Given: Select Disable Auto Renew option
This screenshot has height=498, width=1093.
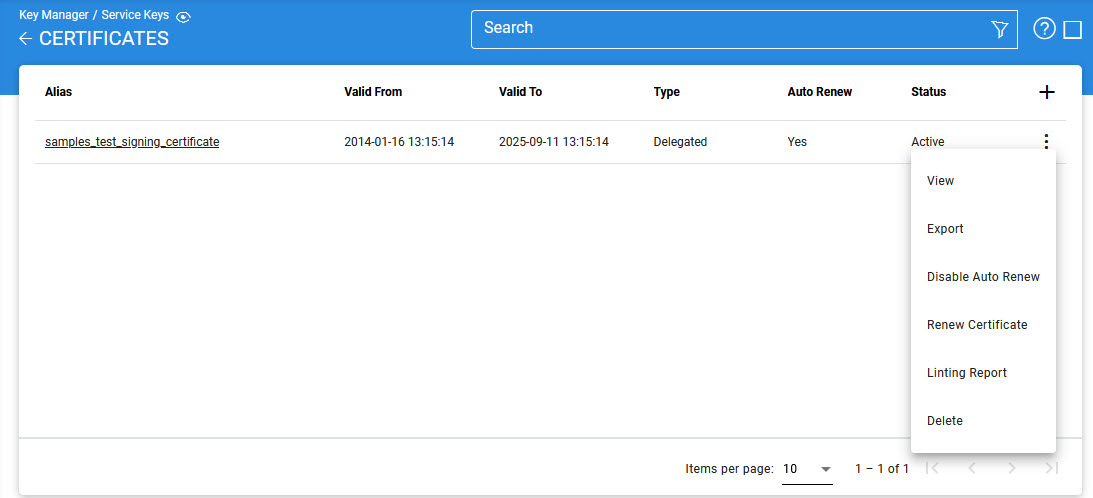Looking at the screenshot, I should click(983, 277).
